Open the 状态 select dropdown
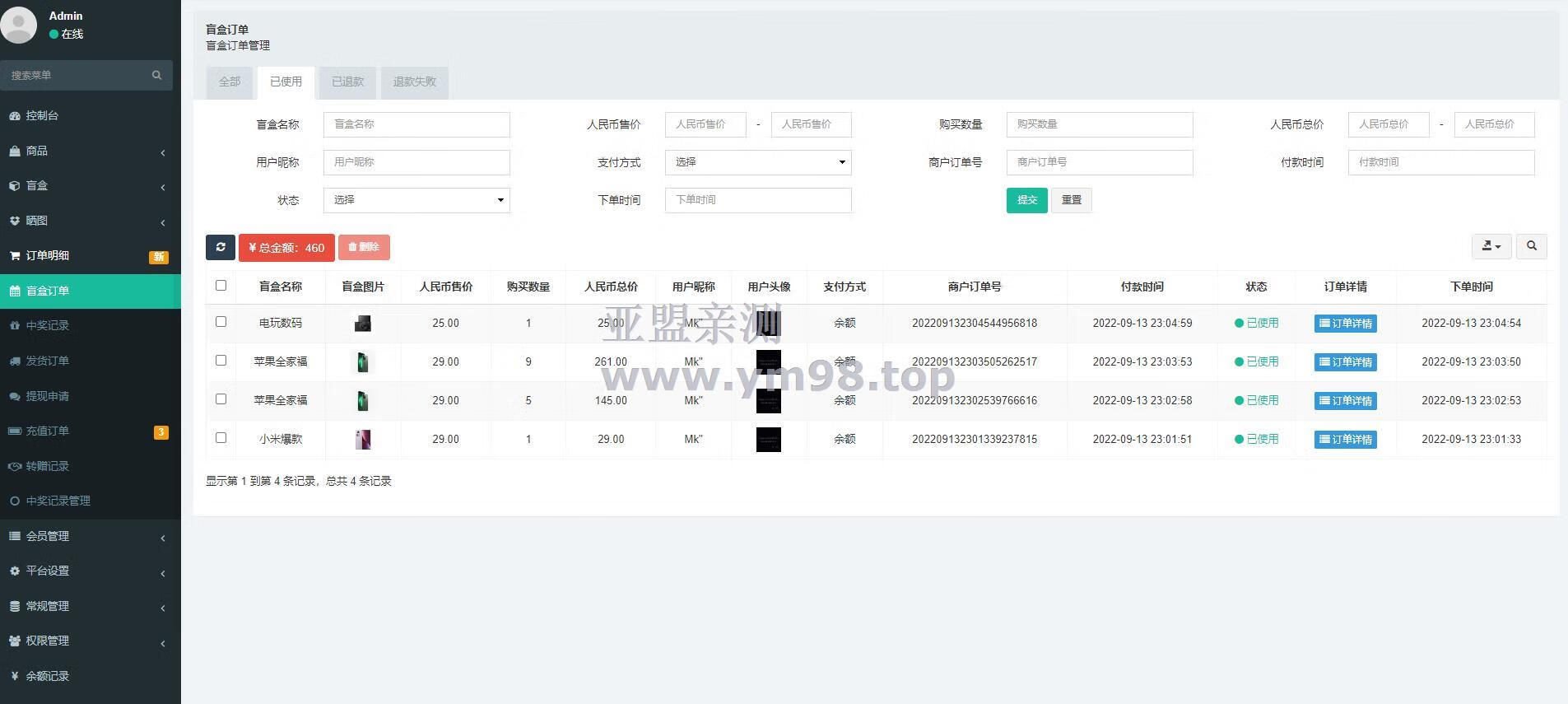This screenshot has width=1568, height=704. pyautogui.click(x=416, y=200)
